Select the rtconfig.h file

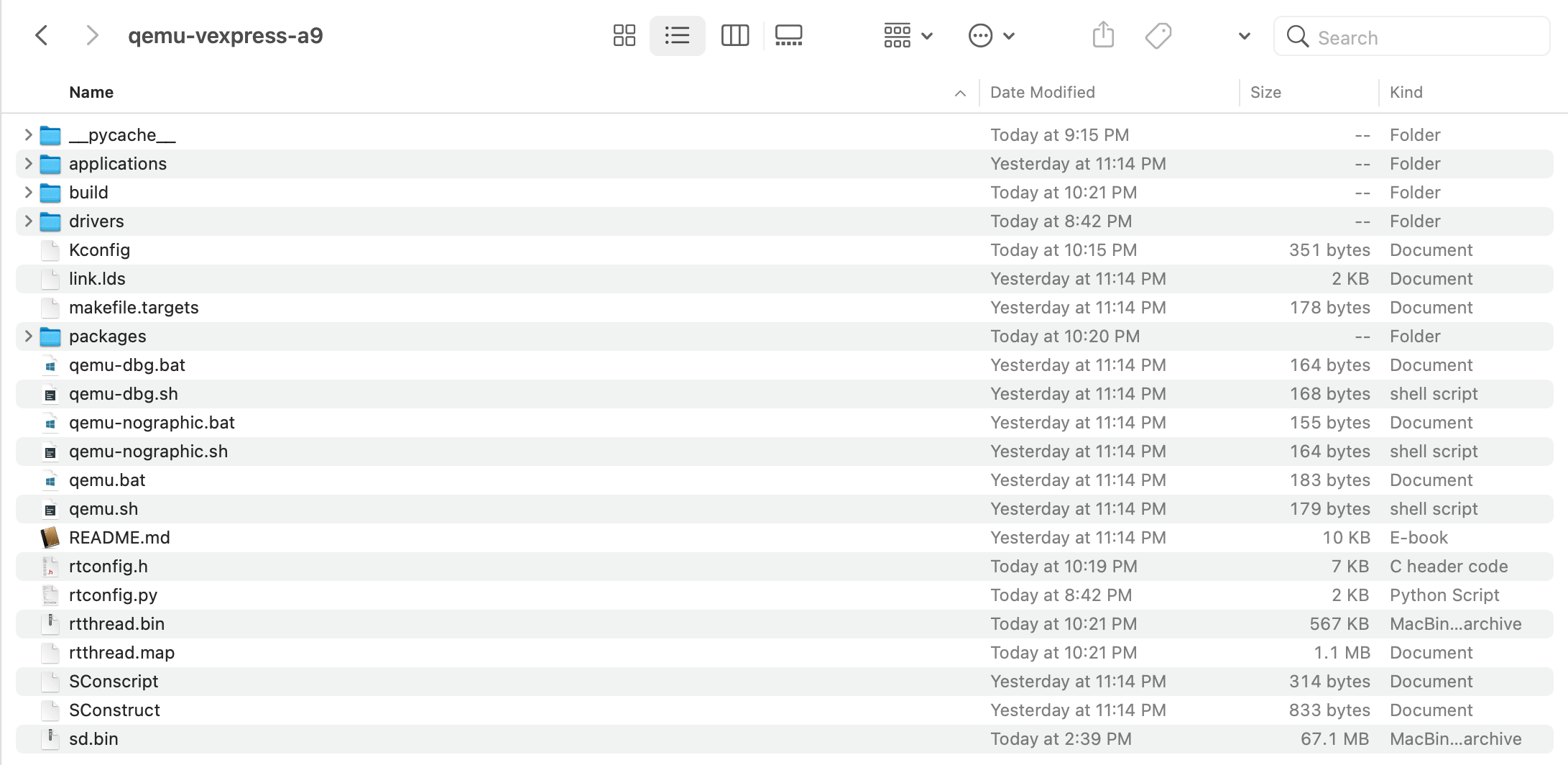(x=109, y=567)
